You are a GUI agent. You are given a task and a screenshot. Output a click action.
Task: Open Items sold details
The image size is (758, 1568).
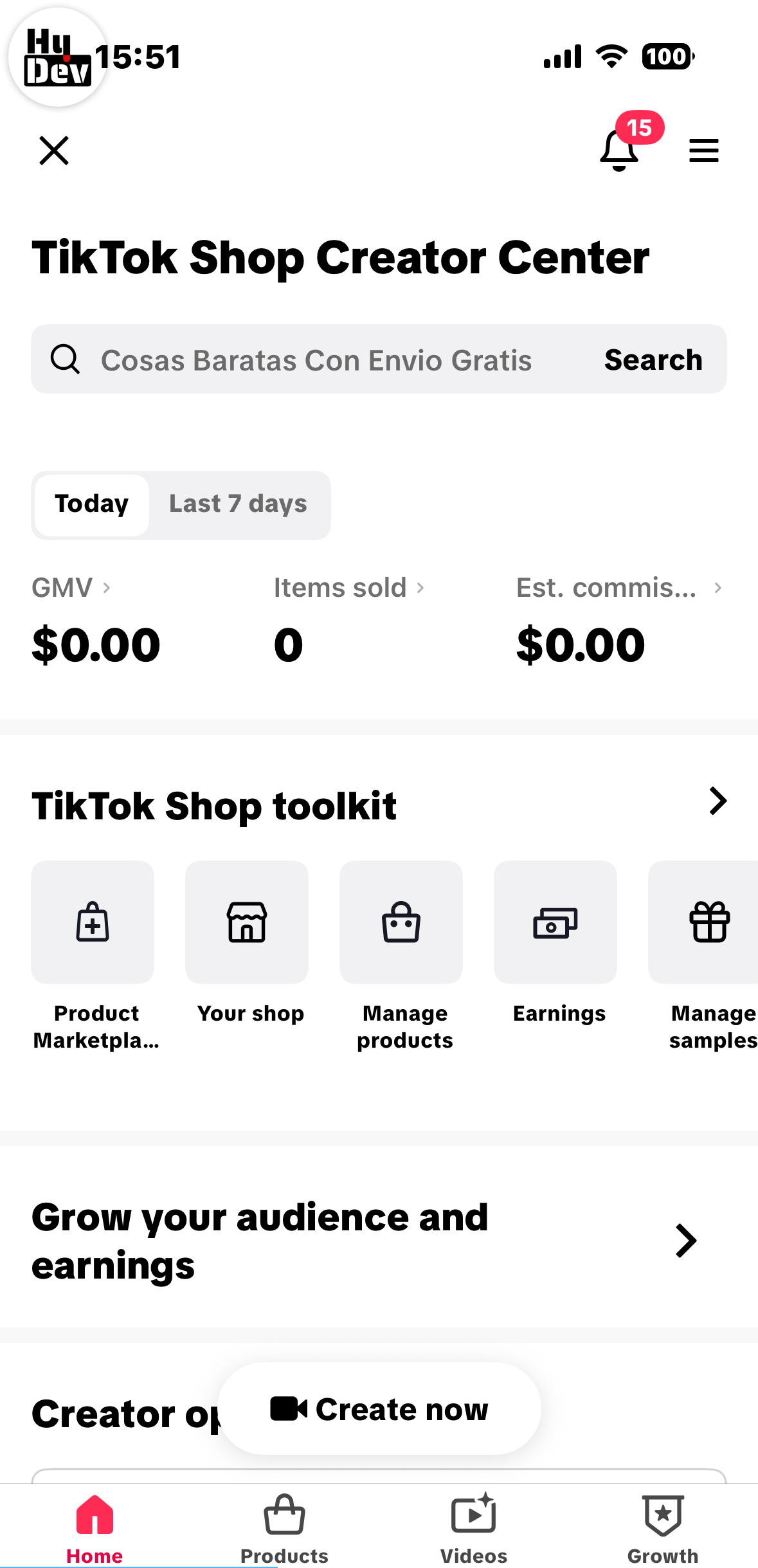(x=420, y=588)
